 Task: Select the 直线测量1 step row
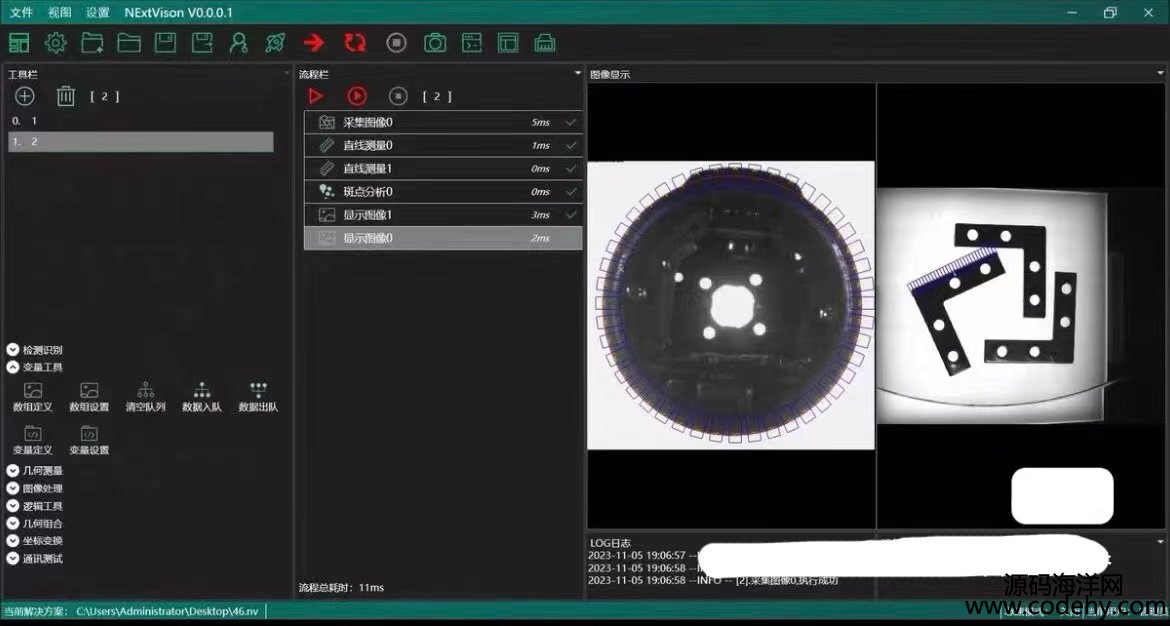click(443, 169)
